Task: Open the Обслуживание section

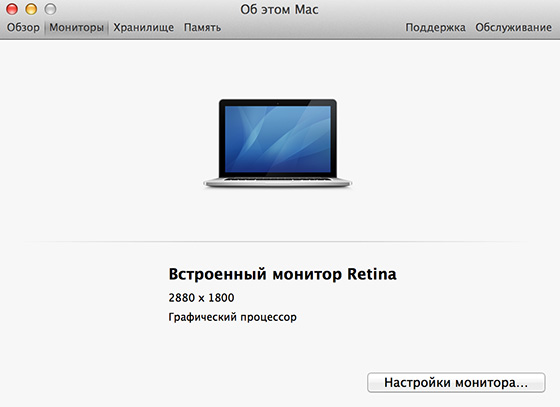Action: pos(513,27)
